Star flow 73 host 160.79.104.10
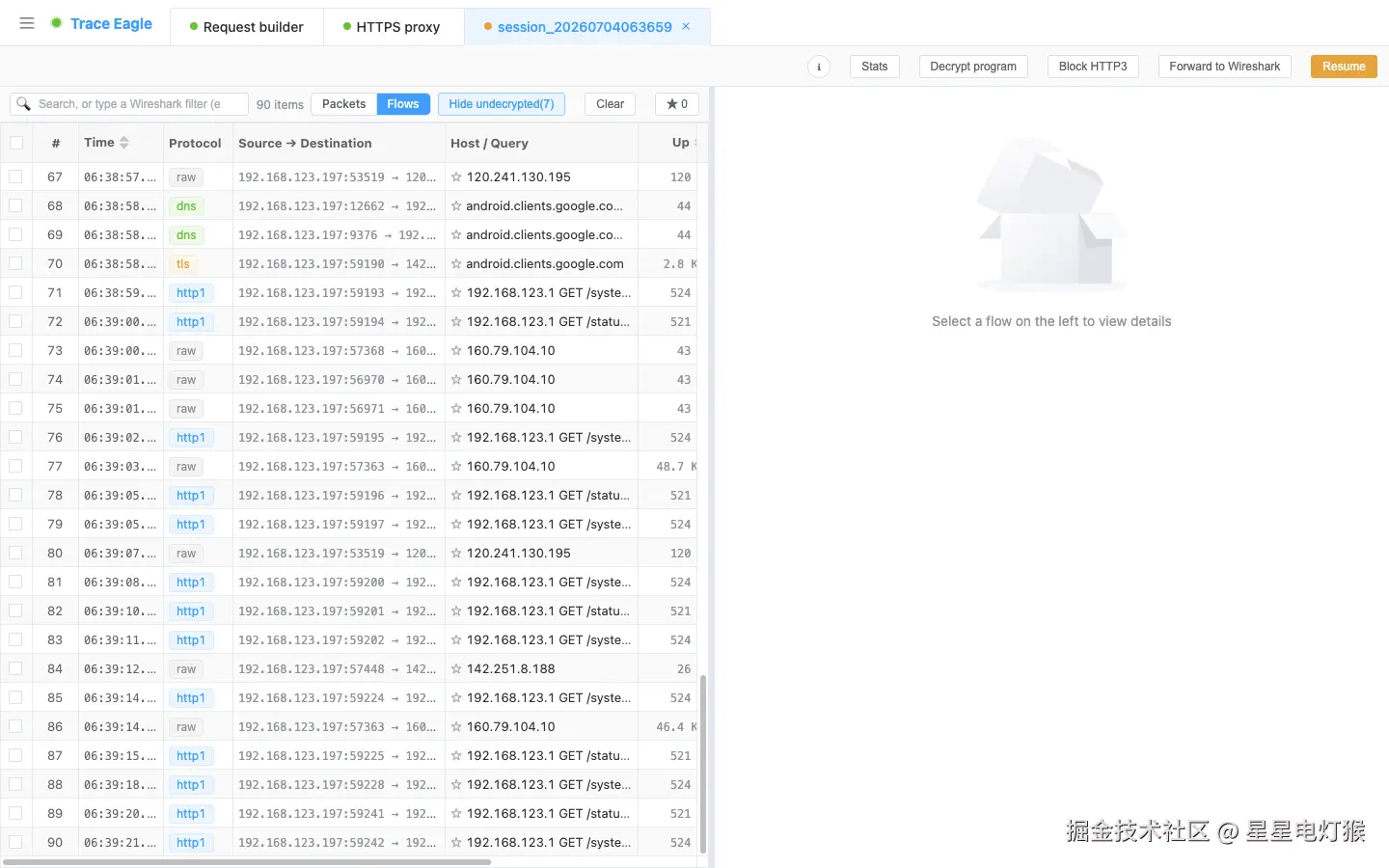This screenshot has width=1389, height=868. click(456, 351)
